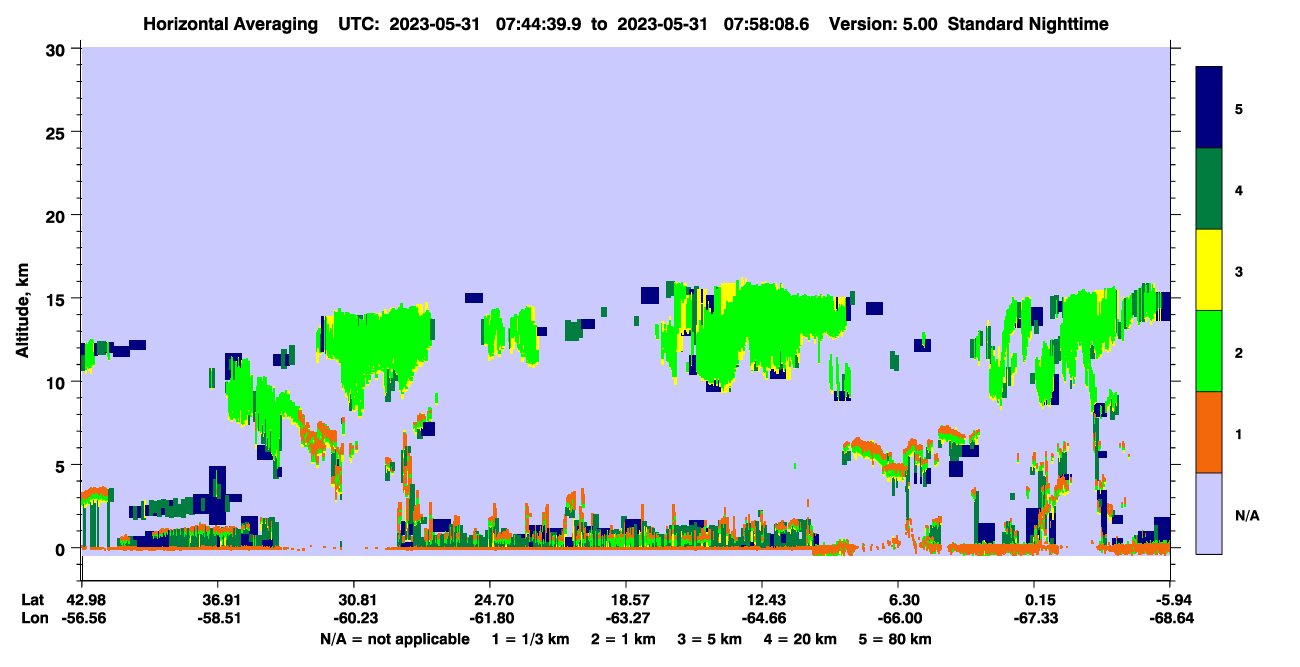Click the 'Version: 5.00' text

click(x=883, y=24)
